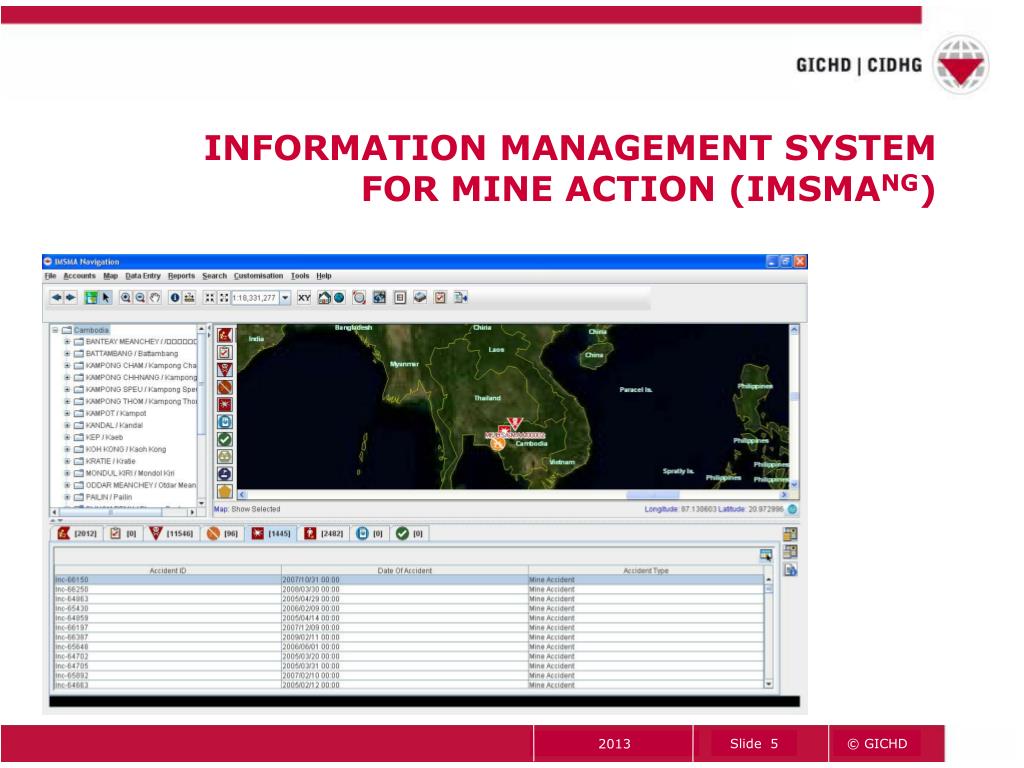Collapse the Cambodia tree node

pyautogui.click(x=56, y=330)
